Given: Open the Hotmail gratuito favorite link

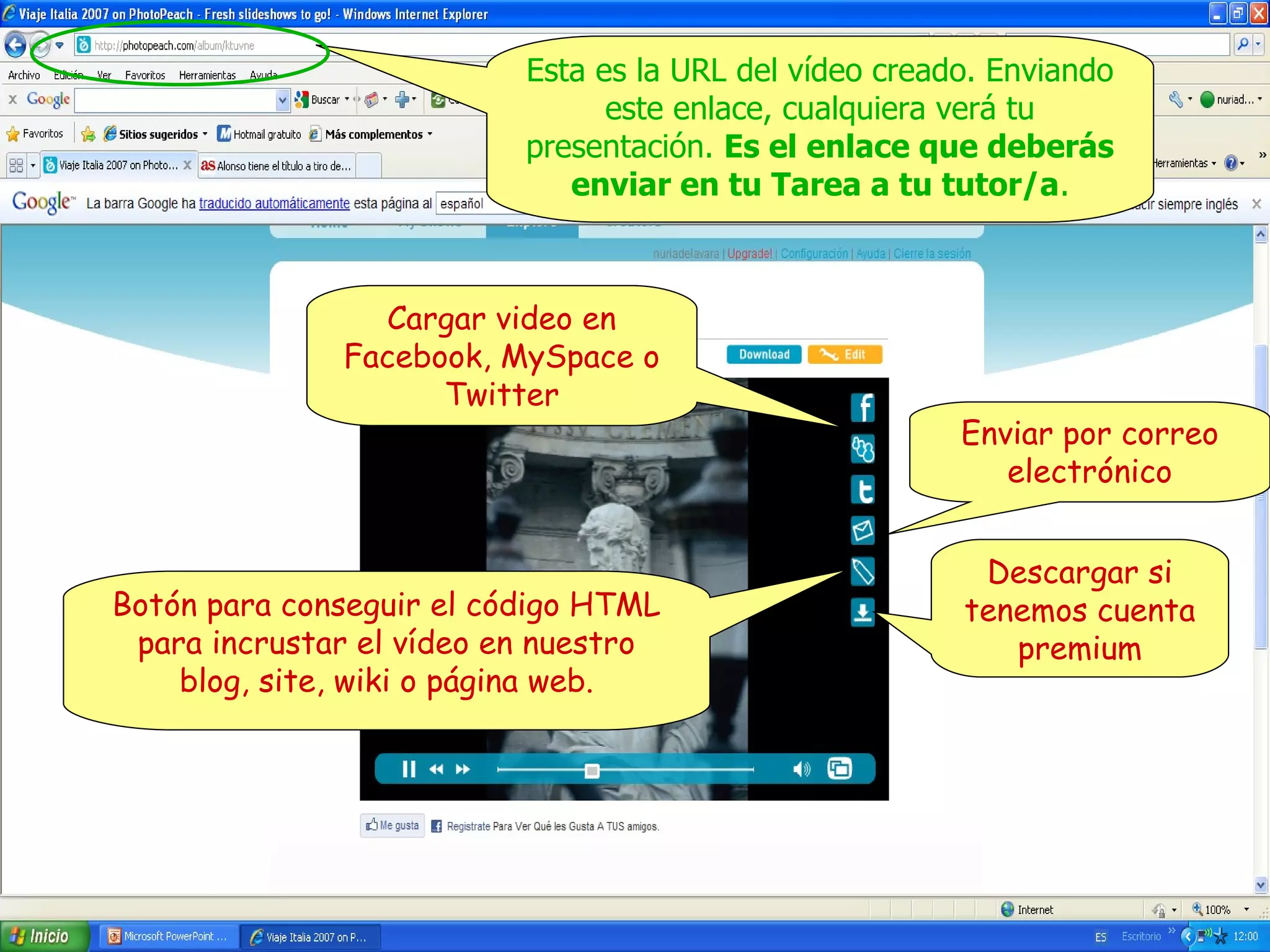Looking at the screenshot, I should [259, 134].
